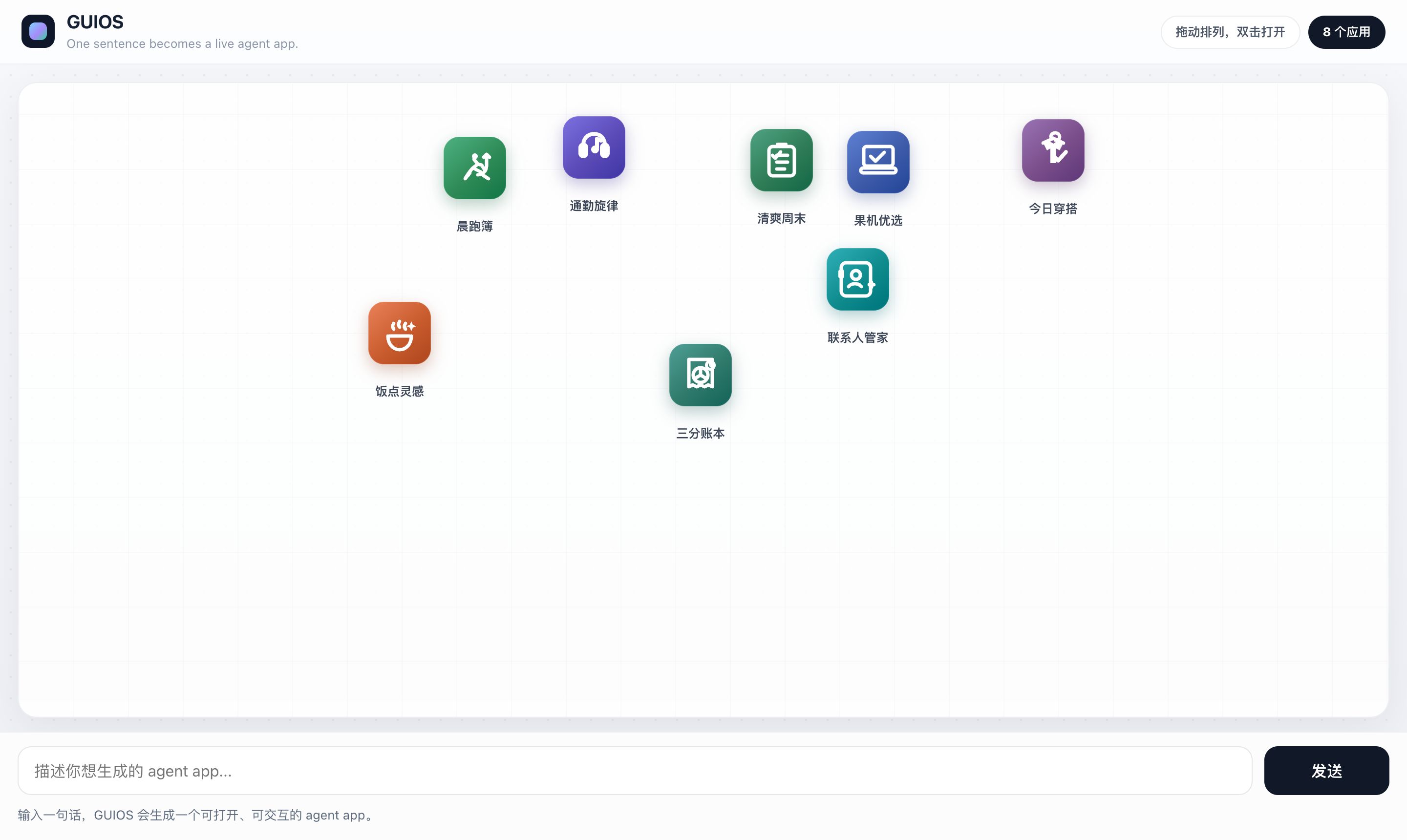Click the 三分账本 label text
The width and height of the screenshot is (1407, 840).
[701, 434]
